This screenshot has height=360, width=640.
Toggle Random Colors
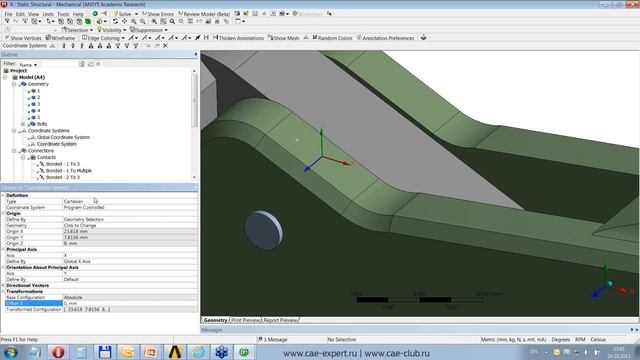(332, 38)
